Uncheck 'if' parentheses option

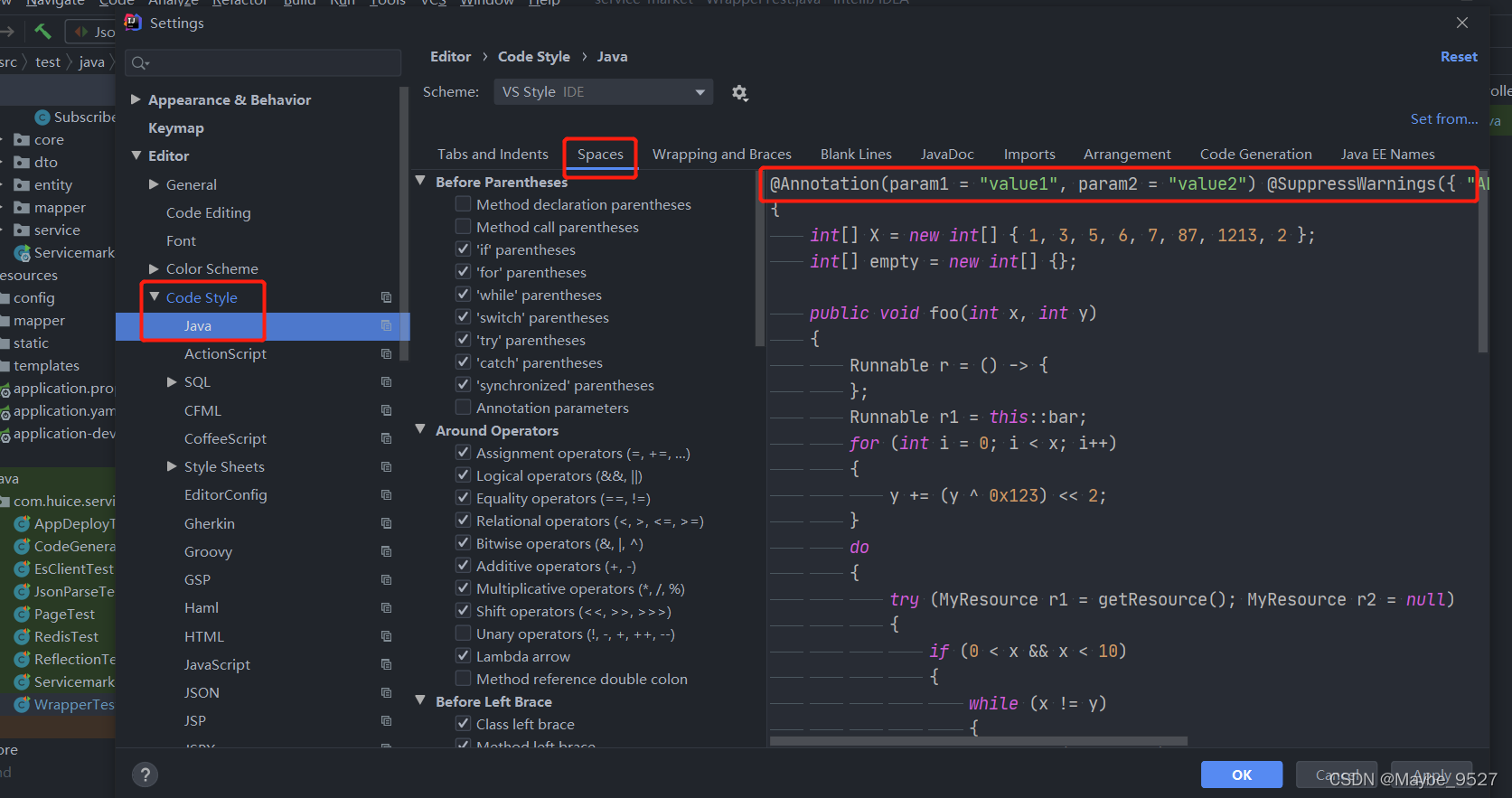463,249
